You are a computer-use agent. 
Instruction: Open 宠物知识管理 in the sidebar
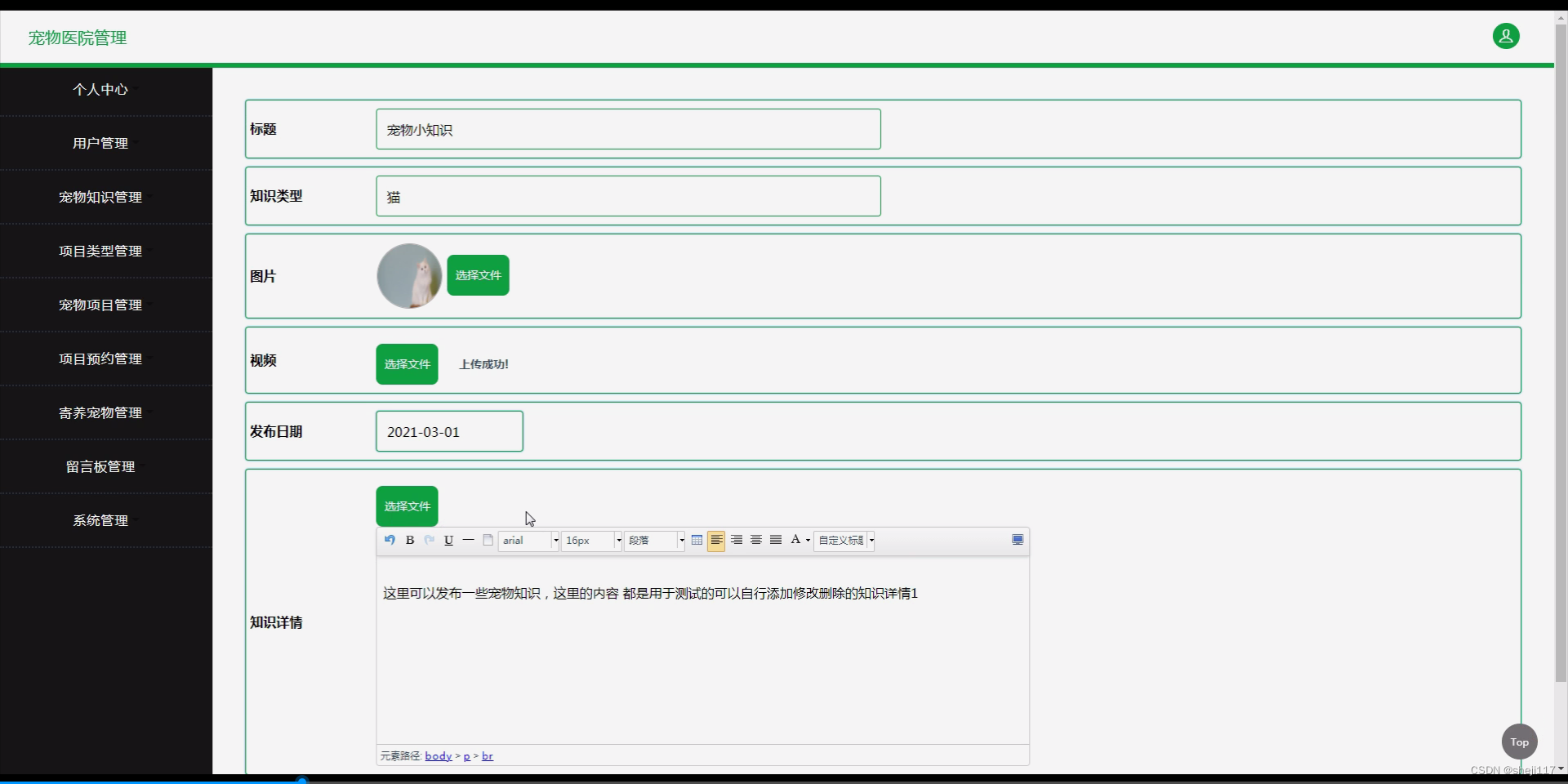100,197
